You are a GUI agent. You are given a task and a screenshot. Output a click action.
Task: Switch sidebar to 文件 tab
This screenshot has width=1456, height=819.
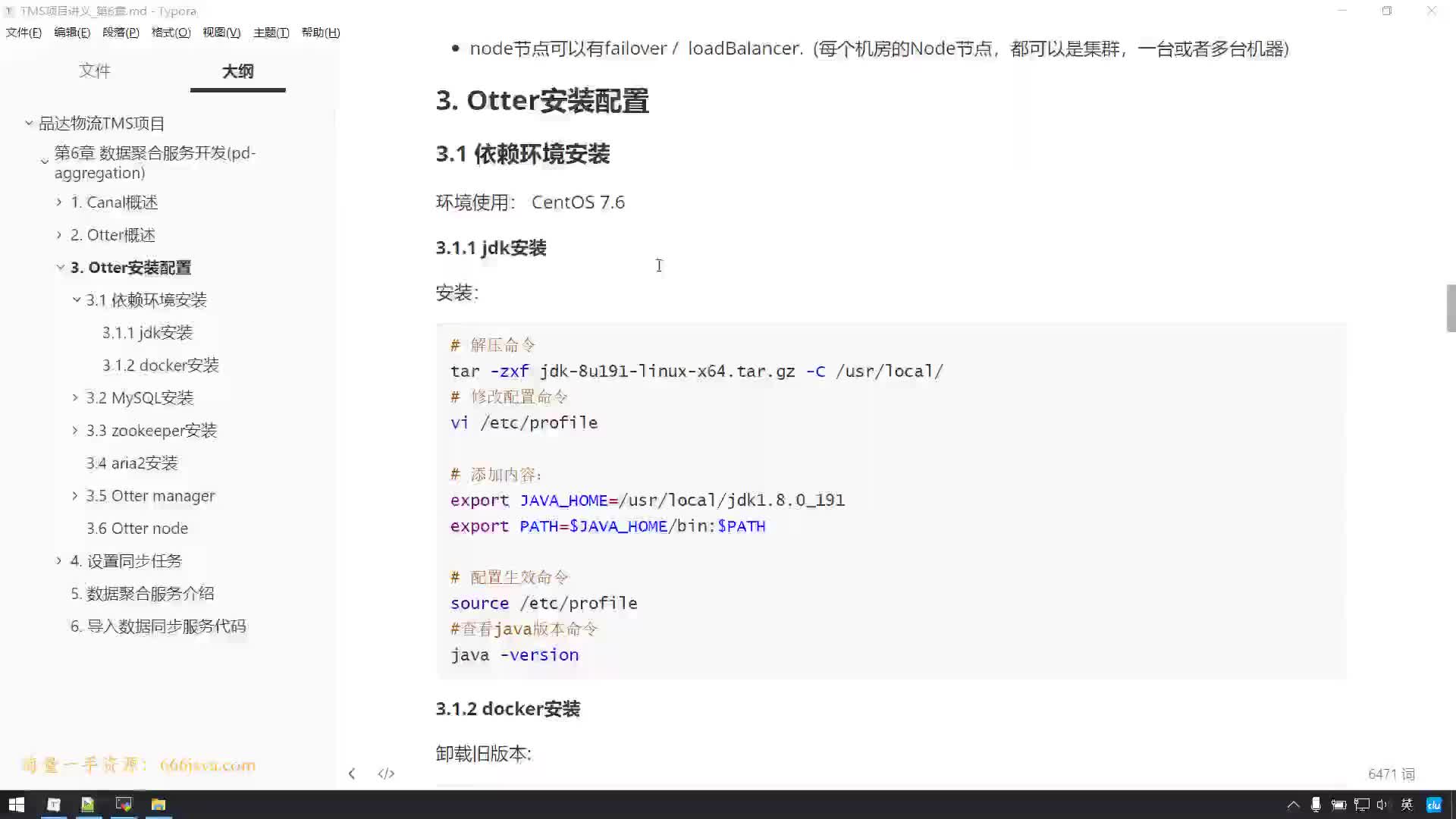(95, 71)
